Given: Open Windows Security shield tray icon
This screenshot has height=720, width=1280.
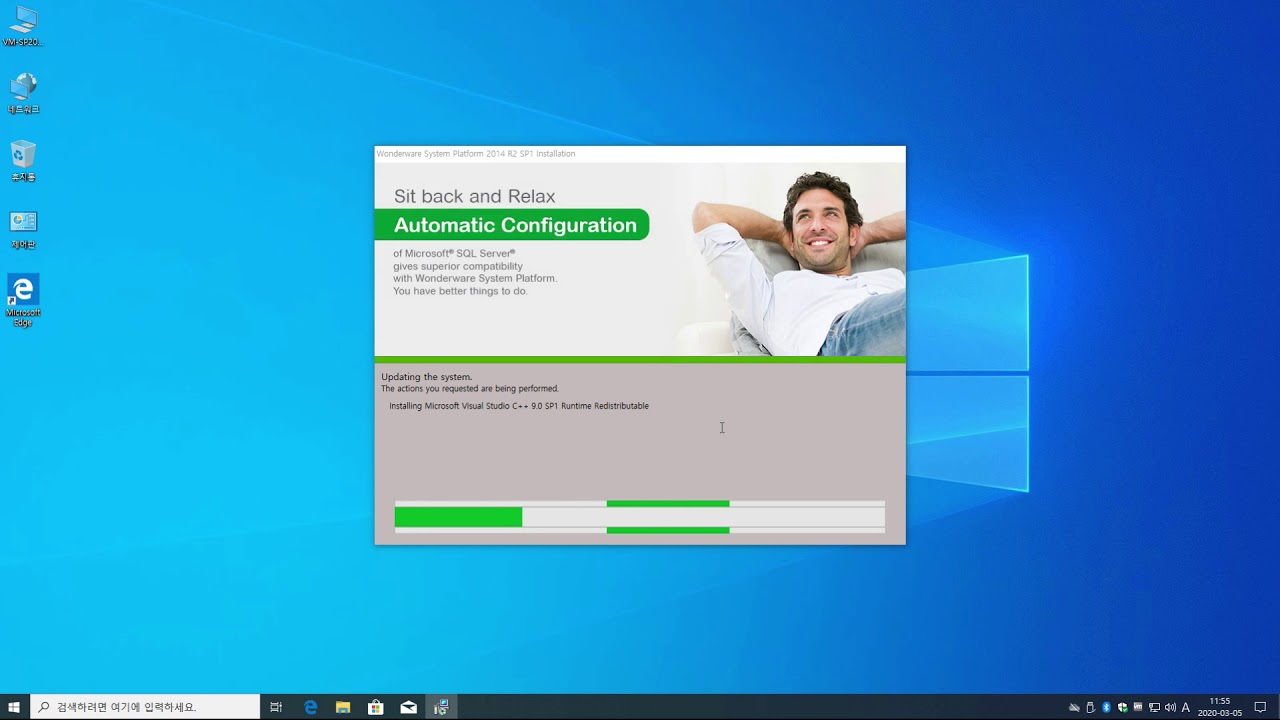Looking at the screenshot, I should 1122,707.
